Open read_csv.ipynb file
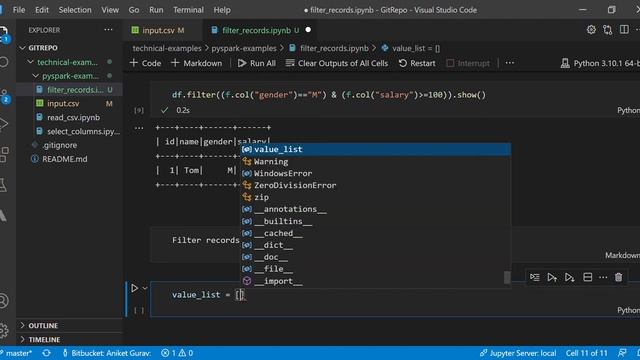Viewport: 640px width, 360px height. coord(73,118)
